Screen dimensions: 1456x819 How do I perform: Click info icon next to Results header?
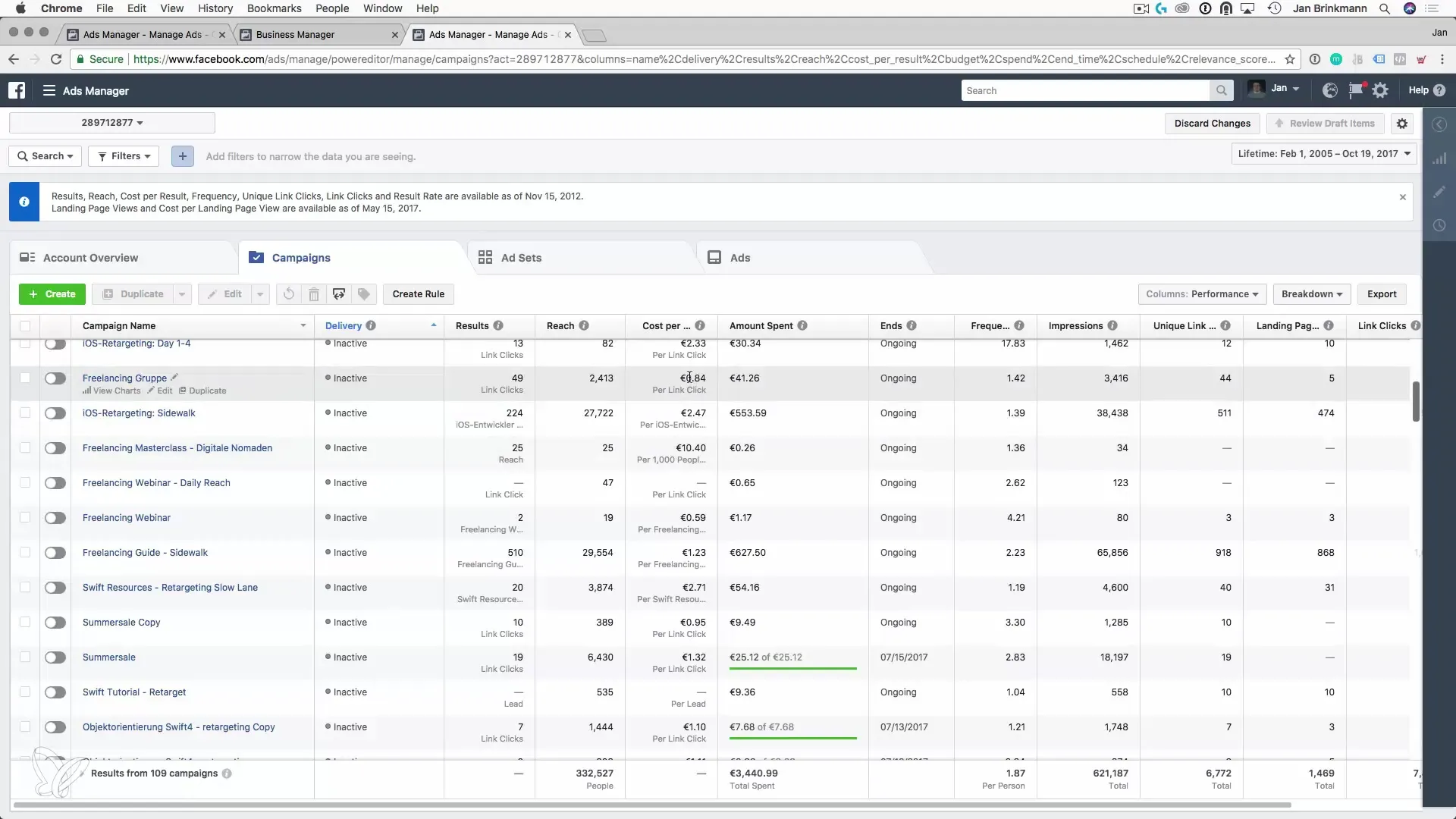[x=498, y=325]
